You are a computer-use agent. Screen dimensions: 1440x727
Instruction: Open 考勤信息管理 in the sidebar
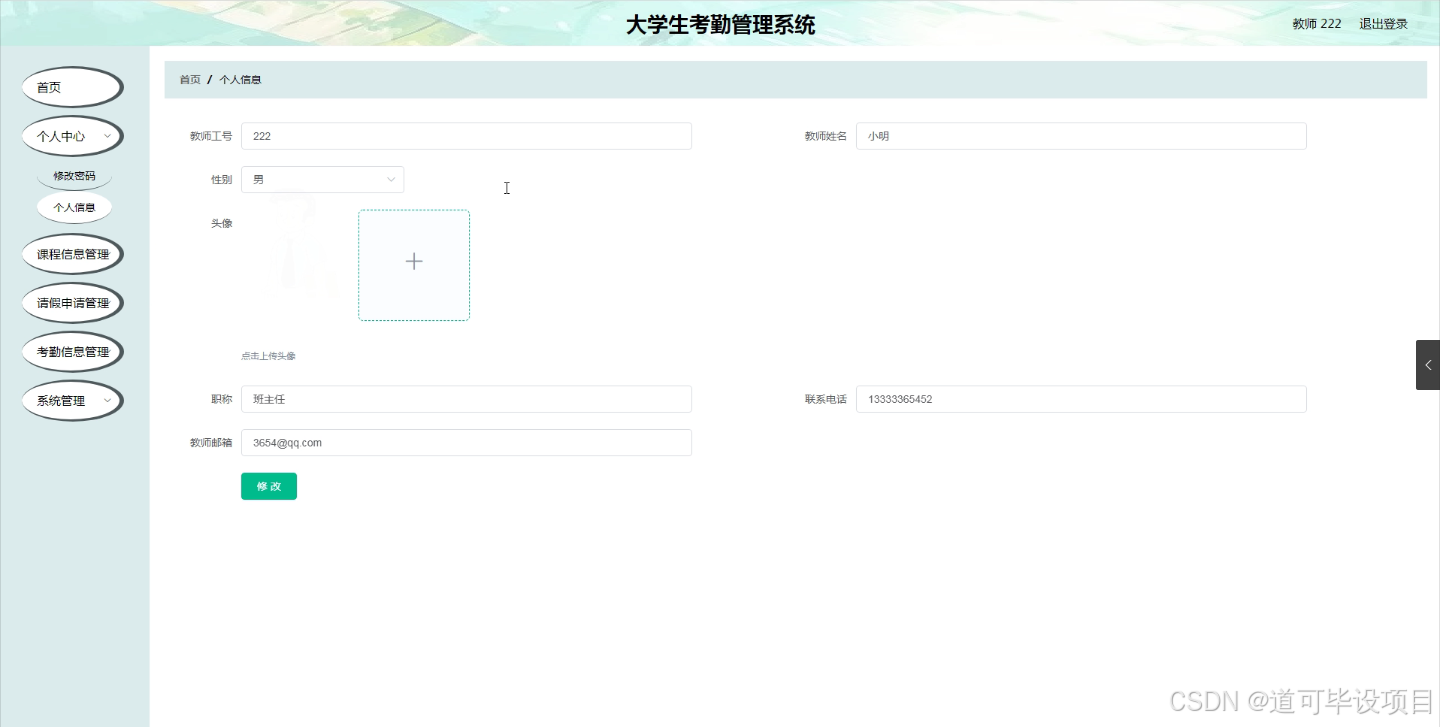click(72, 352)
